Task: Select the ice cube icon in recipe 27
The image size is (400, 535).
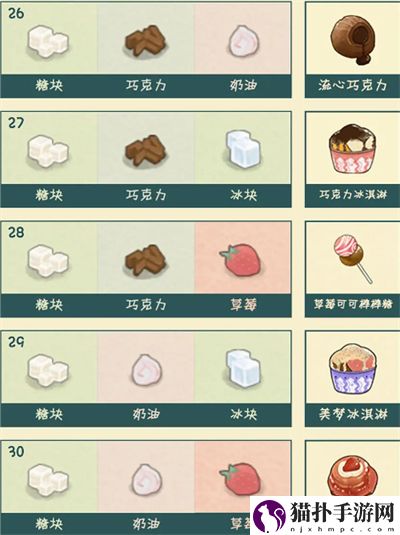Action: (243, 149)
